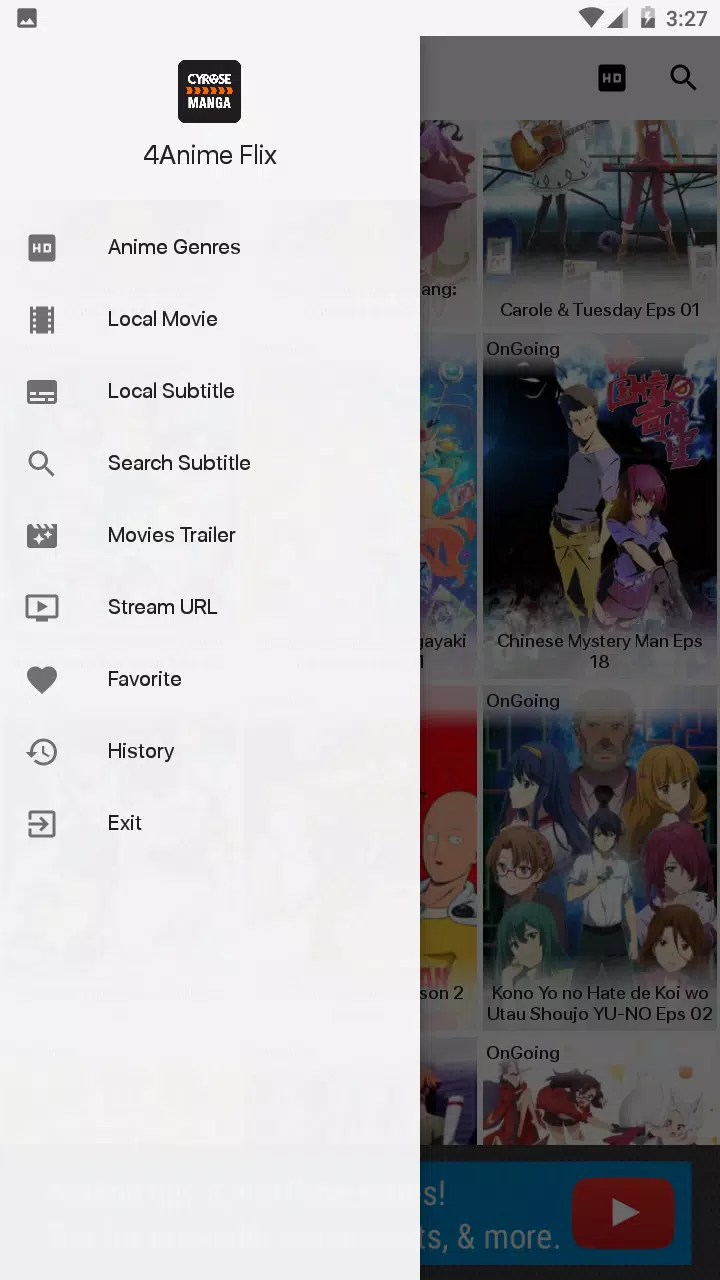Tap the Carole & Tuesday Eps 01 title
This screenshot has width=720, height=1280.
pyautogui.click(x=600, y=310)
